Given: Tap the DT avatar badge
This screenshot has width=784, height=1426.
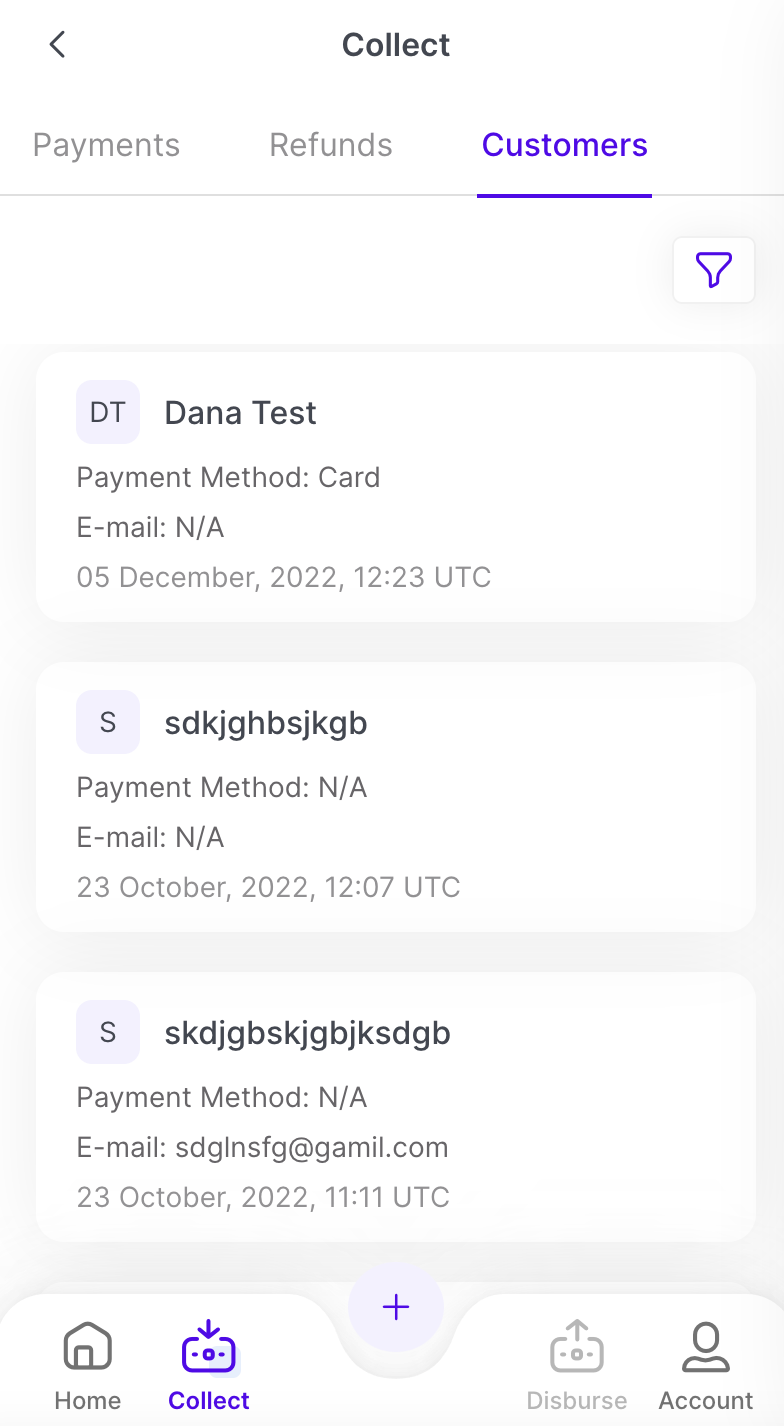Looking at the screenshot, I should click(x=108, y=412).
